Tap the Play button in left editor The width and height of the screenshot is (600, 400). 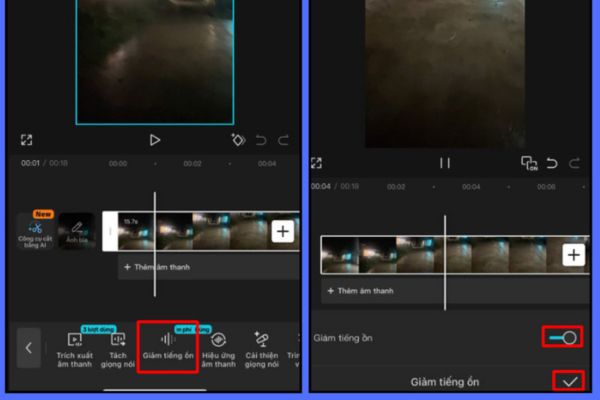coord(154,140)
